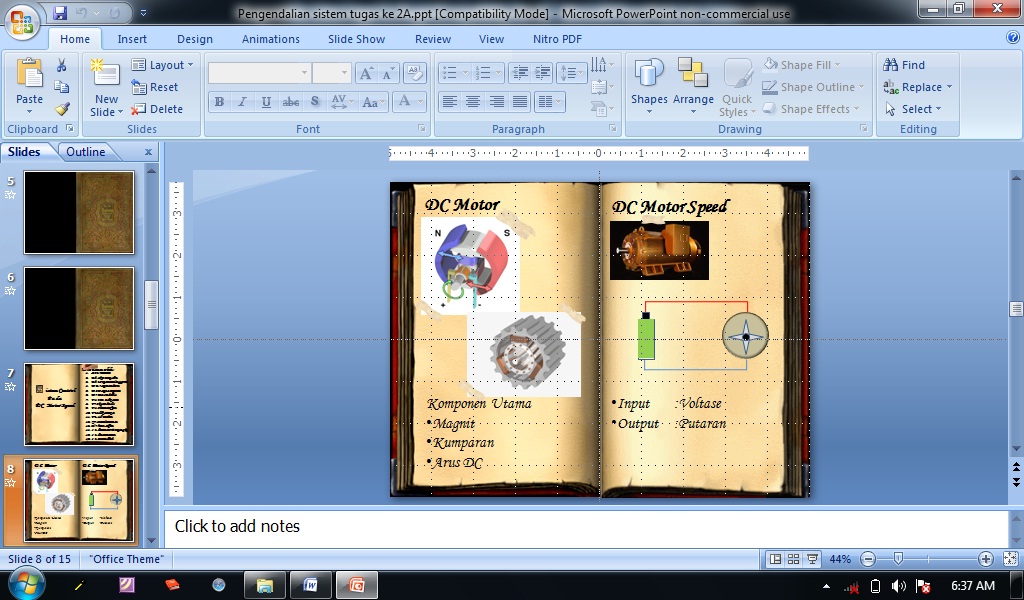
Task: Go to the Slide Show tab
Action: coord(356,39)
